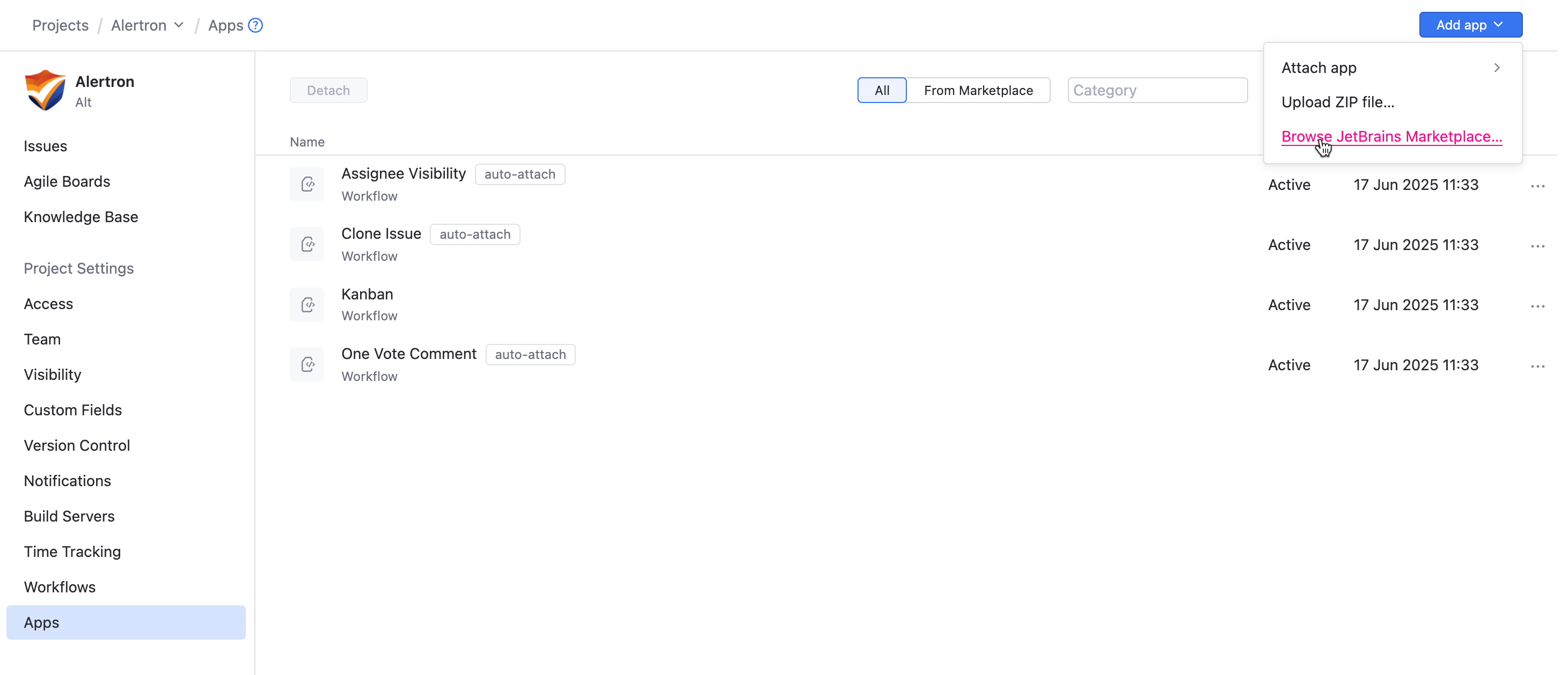
Task: Open the ellipsis menu for One Vote Comment
Action: click(x=1538, y=366)
